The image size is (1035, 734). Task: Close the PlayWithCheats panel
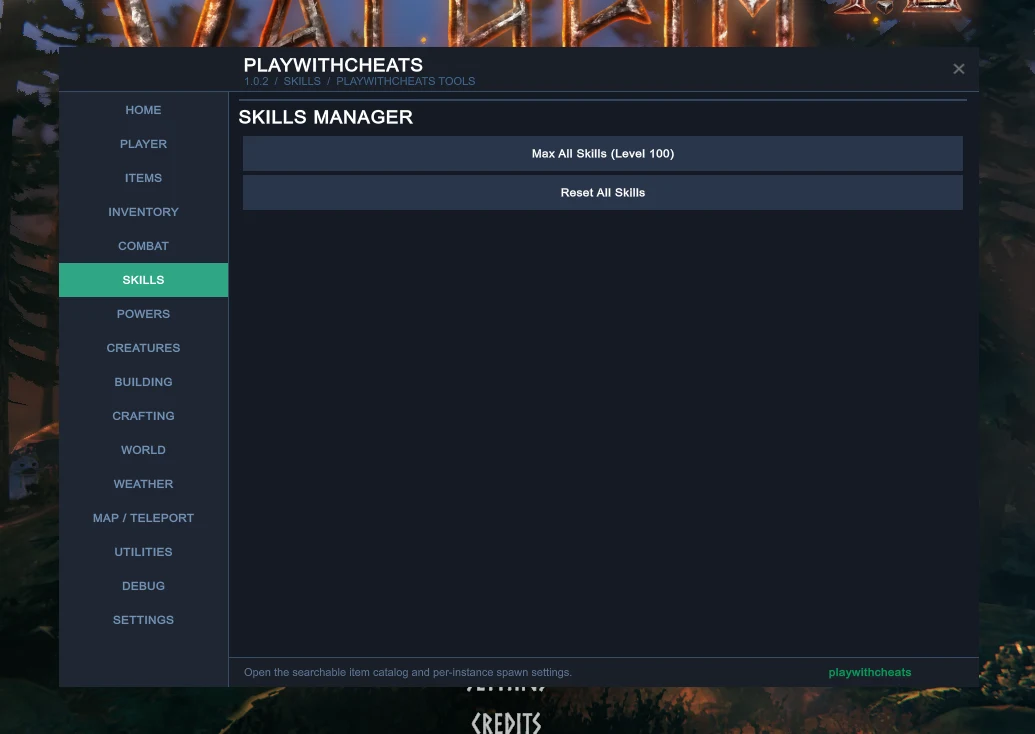click(958, 69)
